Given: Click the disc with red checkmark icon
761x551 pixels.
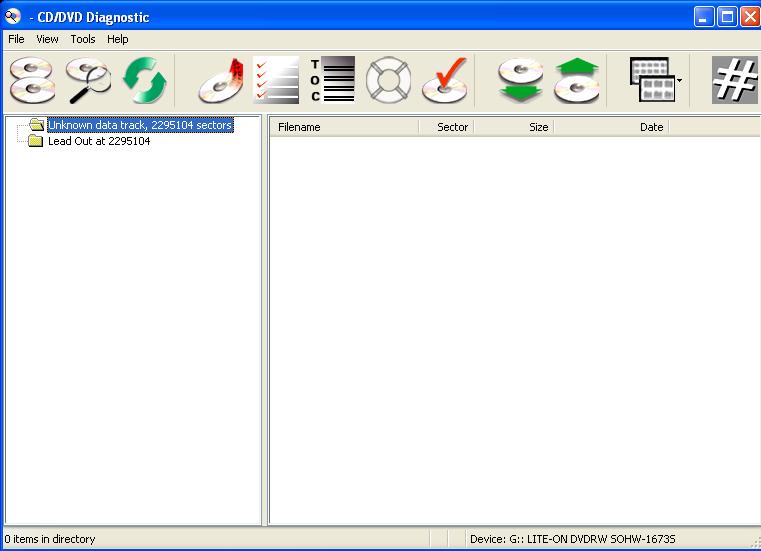Looking at the screenshot, I should (445, 80).
